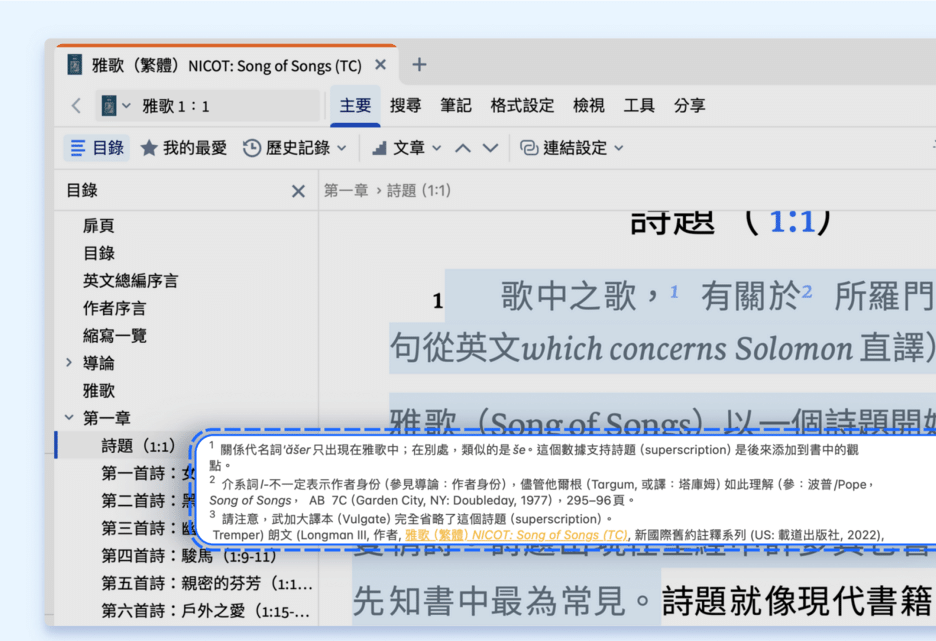Select 扉頁 in the contents tree
The width and height of the screenshot is (936, 641).
[98, 226]
